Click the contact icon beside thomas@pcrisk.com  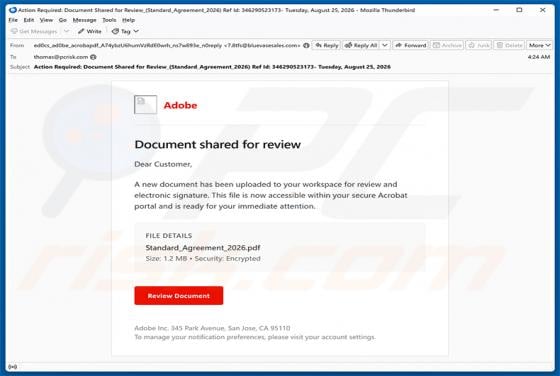93,57
